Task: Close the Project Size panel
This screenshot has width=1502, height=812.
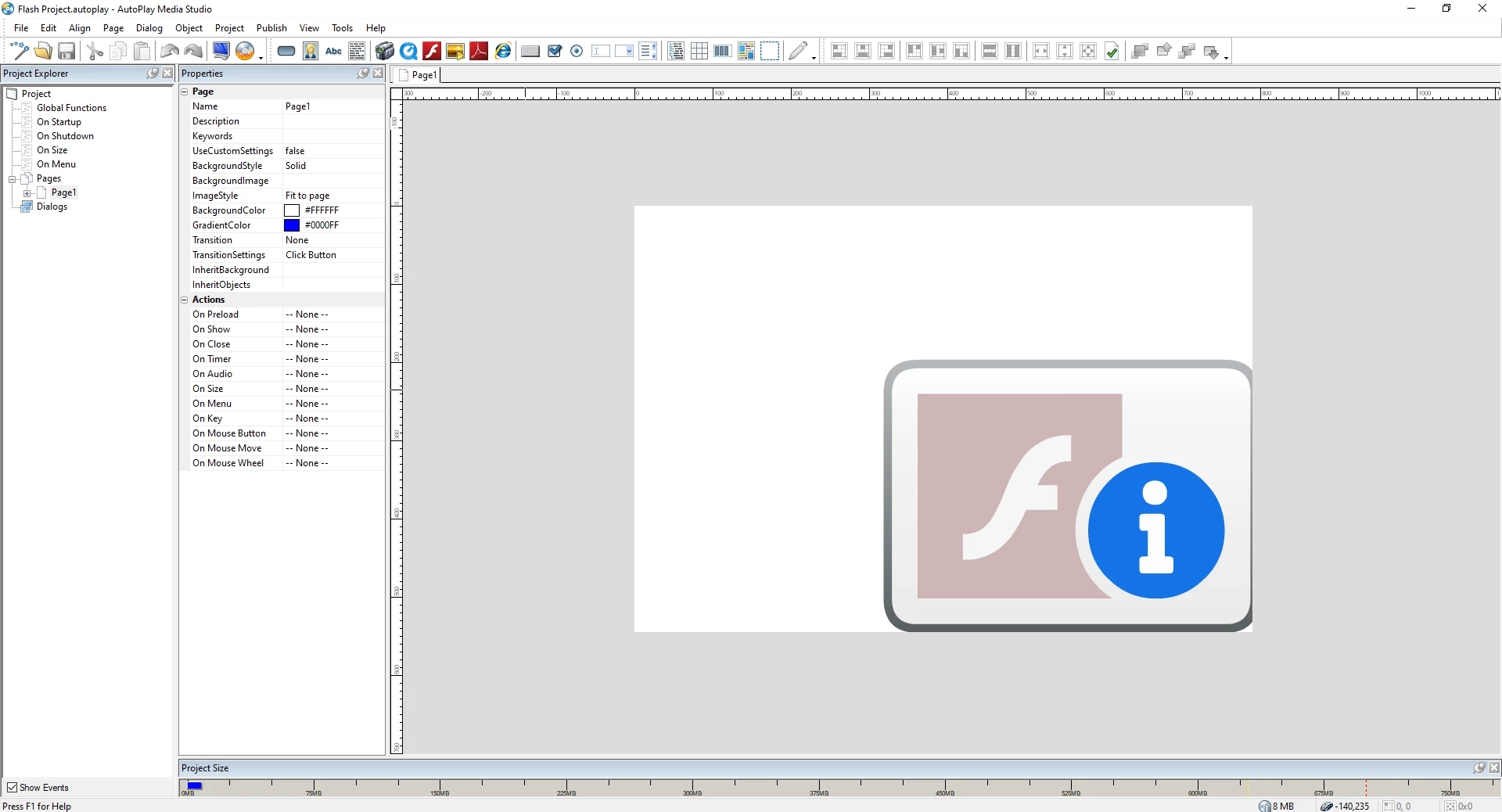Action: (x=1494, y=767)
